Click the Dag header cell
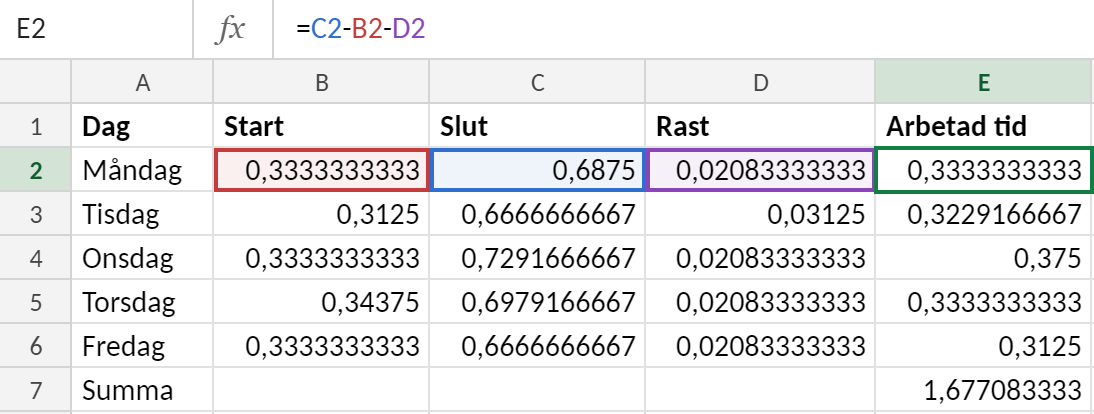 (142, 126)
